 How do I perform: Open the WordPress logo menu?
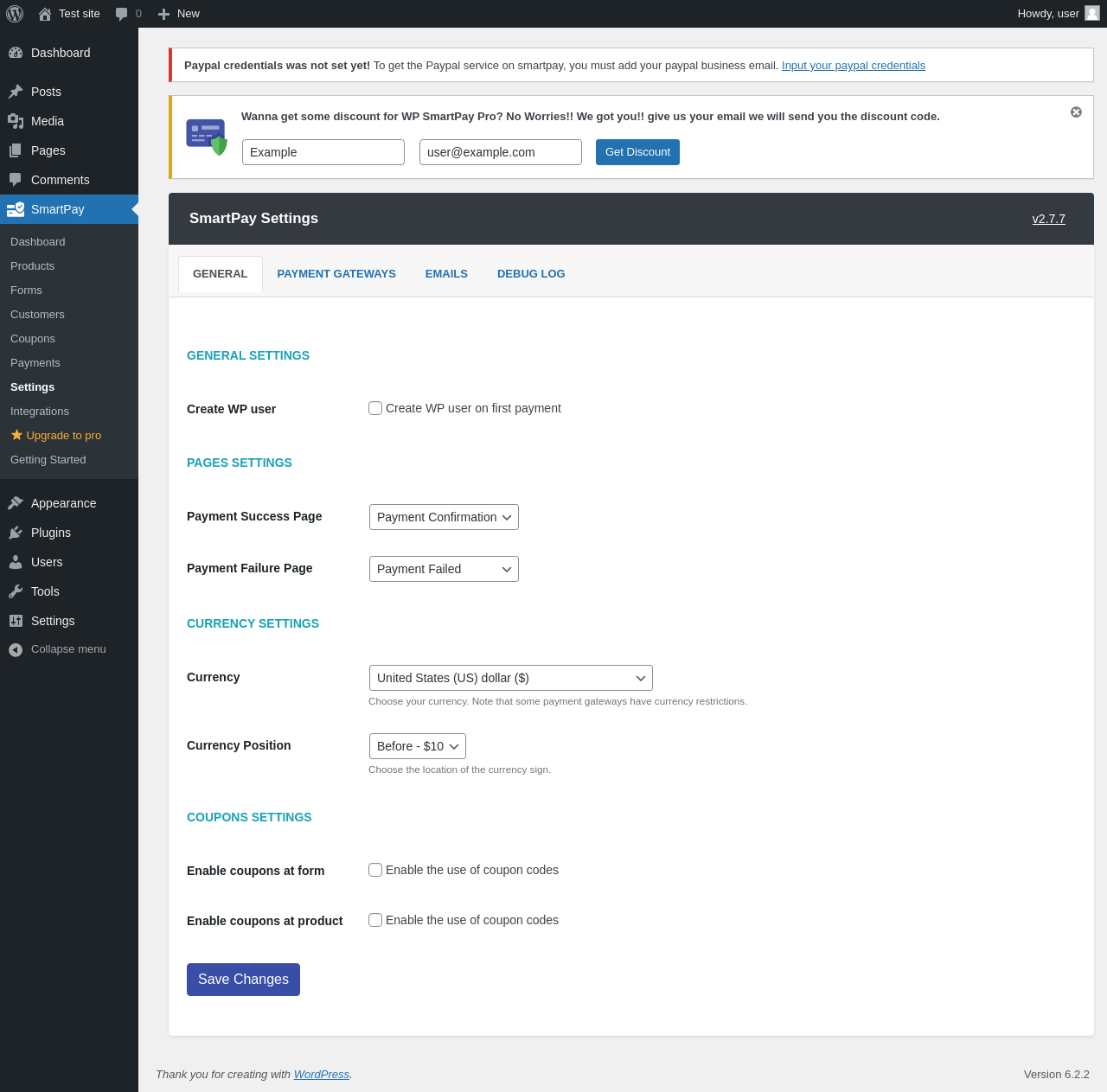click(x=15, y=14)
